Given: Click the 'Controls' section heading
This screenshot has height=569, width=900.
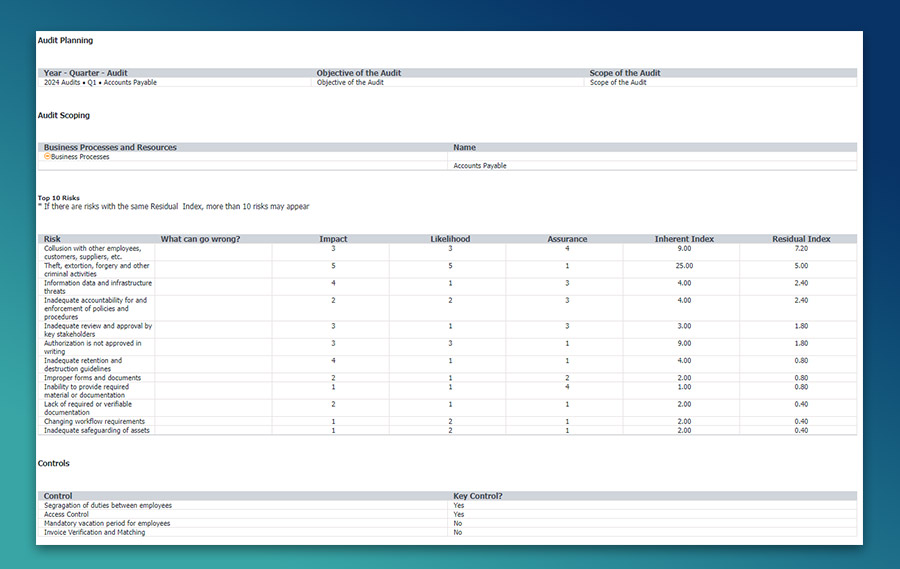Looking at the screenshot, I should coord(53,463).
